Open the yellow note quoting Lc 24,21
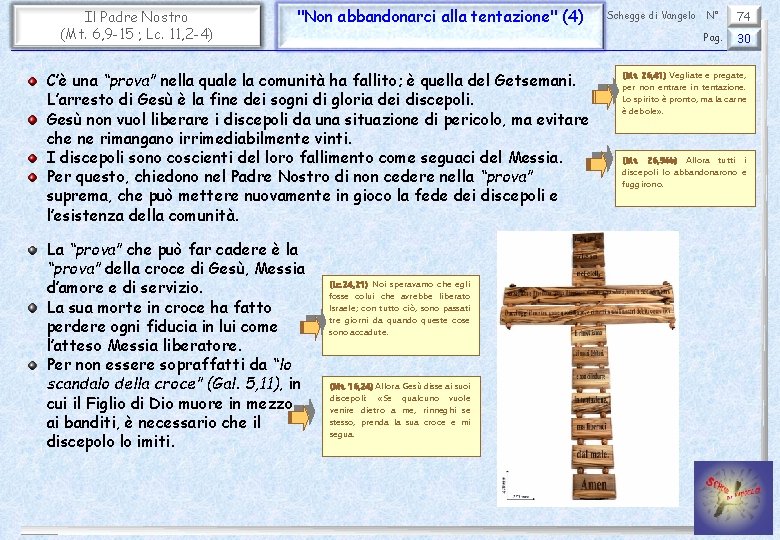 click(400, 315)
